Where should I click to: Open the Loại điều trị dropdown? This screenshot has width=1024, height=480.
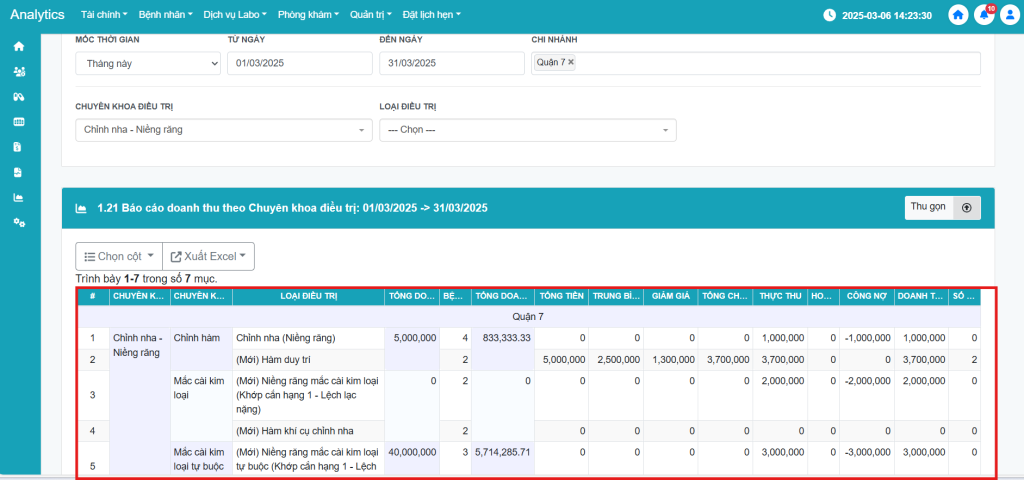pos(527,130)
